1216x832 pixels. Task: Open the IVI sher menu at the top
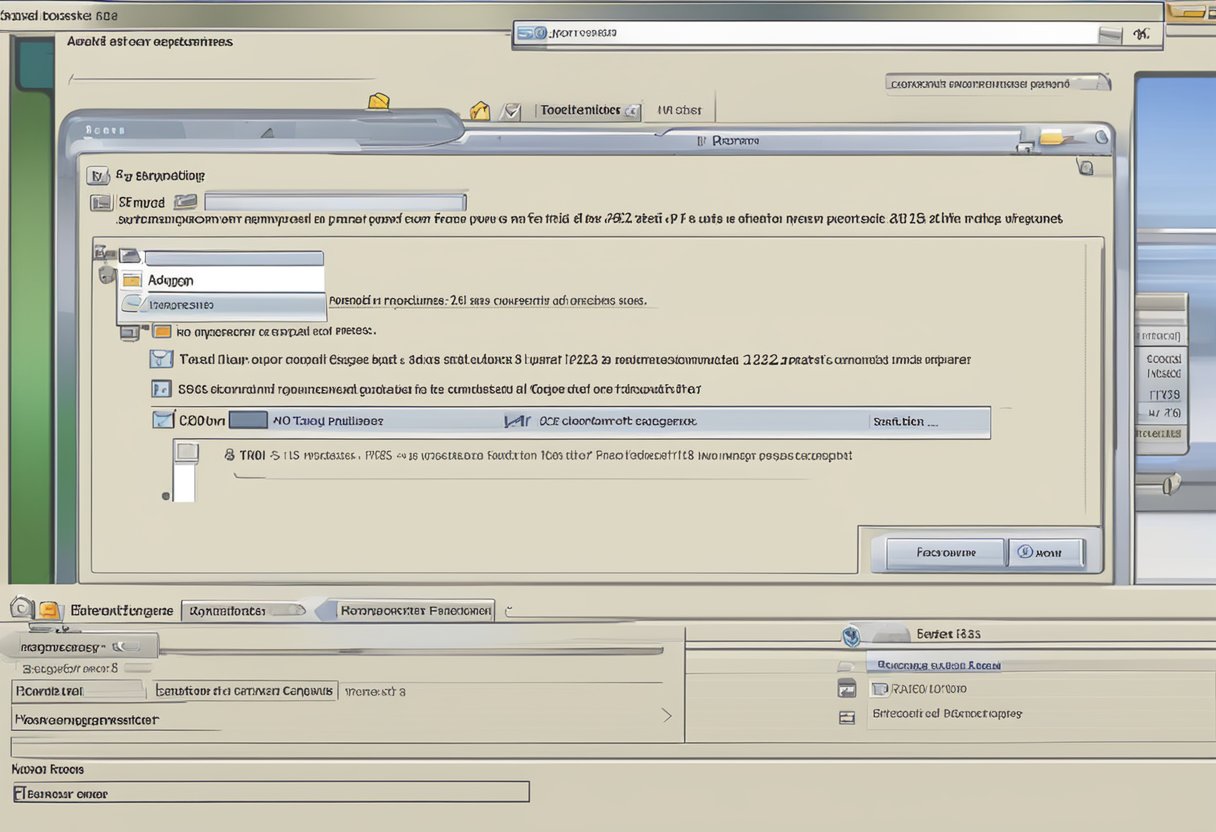[678, 110]
